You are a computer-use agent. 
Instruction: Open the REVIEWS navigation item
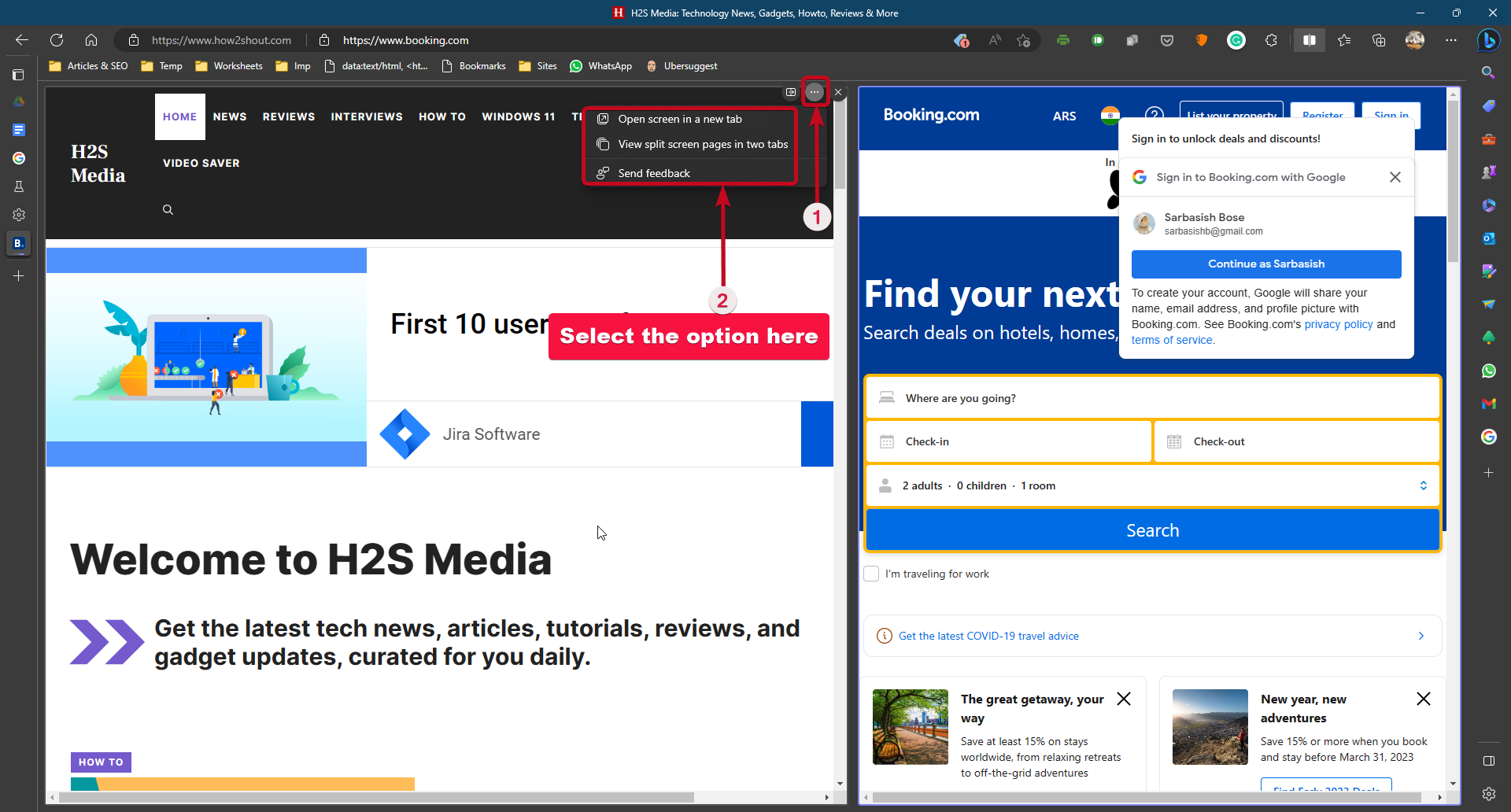tap(289, 116)
